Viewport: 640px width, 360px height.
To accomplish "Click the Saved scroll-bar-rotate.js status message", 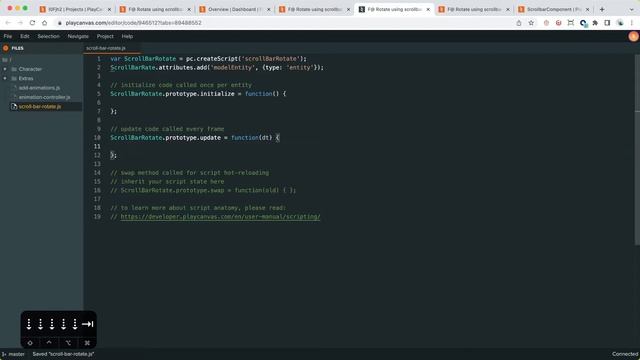I will point(63,354).
